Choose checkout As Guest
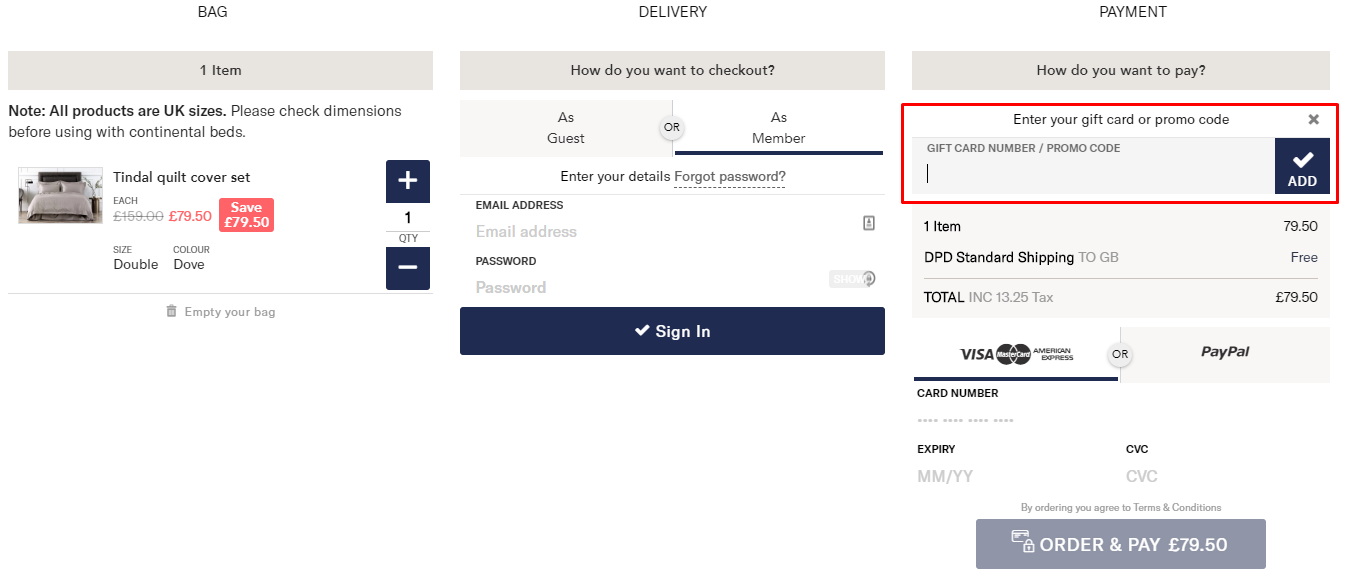 pyautogui.click(x=566, y=128)
